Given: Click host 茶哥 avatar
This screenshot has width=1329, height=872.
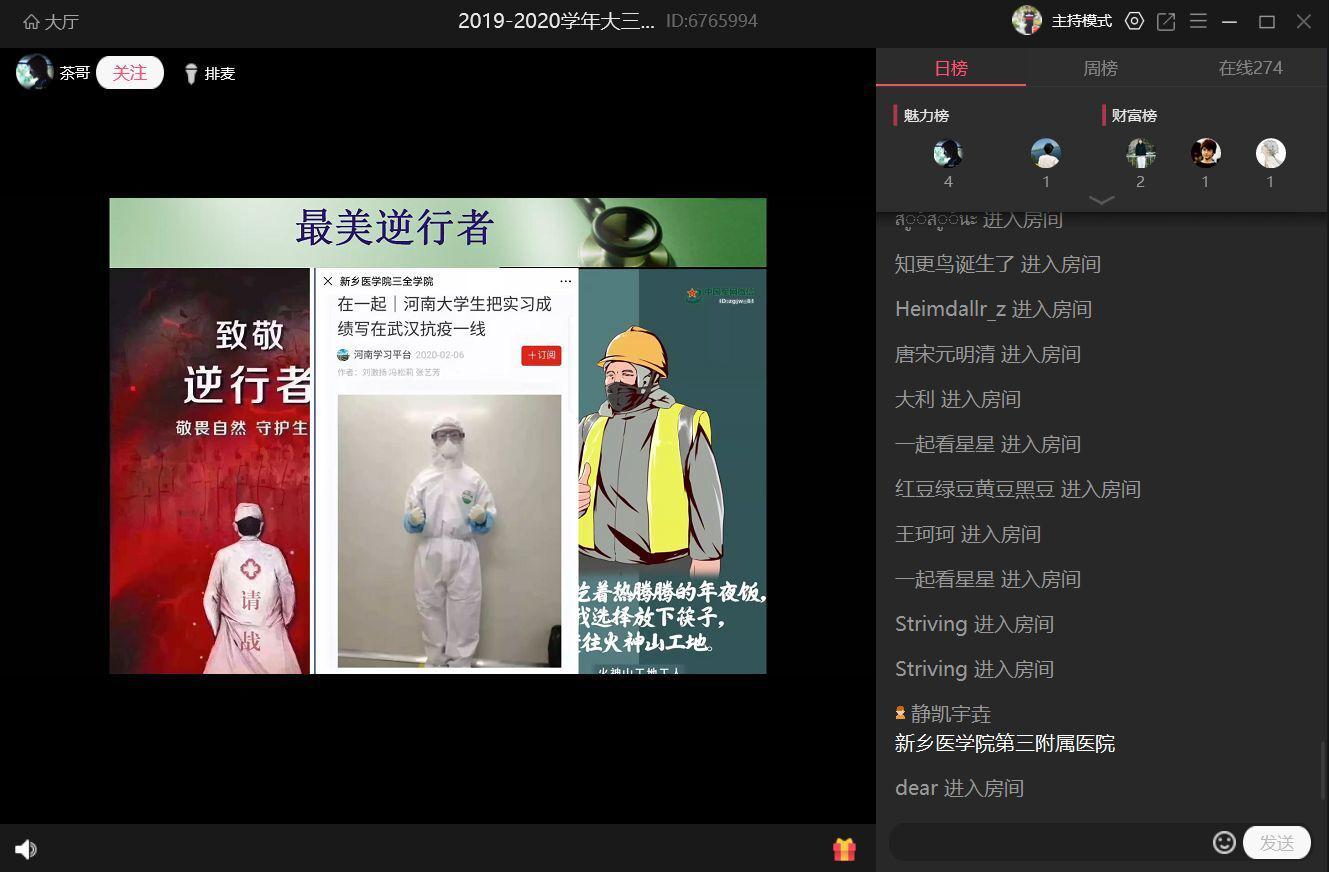Looking at the screenshot, I should tap(34, 72).
